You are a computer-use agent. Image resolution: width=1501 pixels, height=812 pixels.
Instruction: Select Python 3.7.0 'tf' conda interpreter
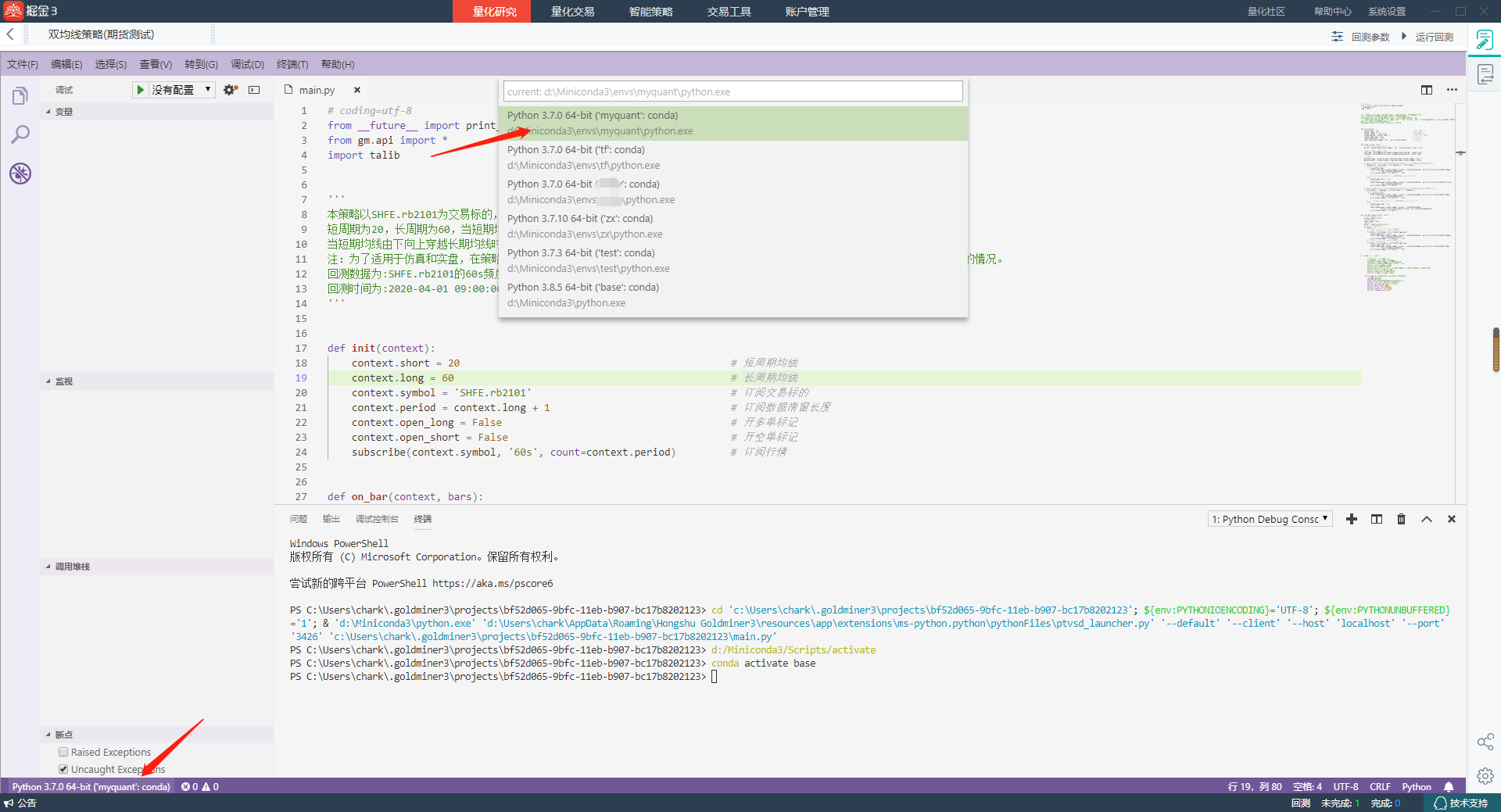click(733, 158)
